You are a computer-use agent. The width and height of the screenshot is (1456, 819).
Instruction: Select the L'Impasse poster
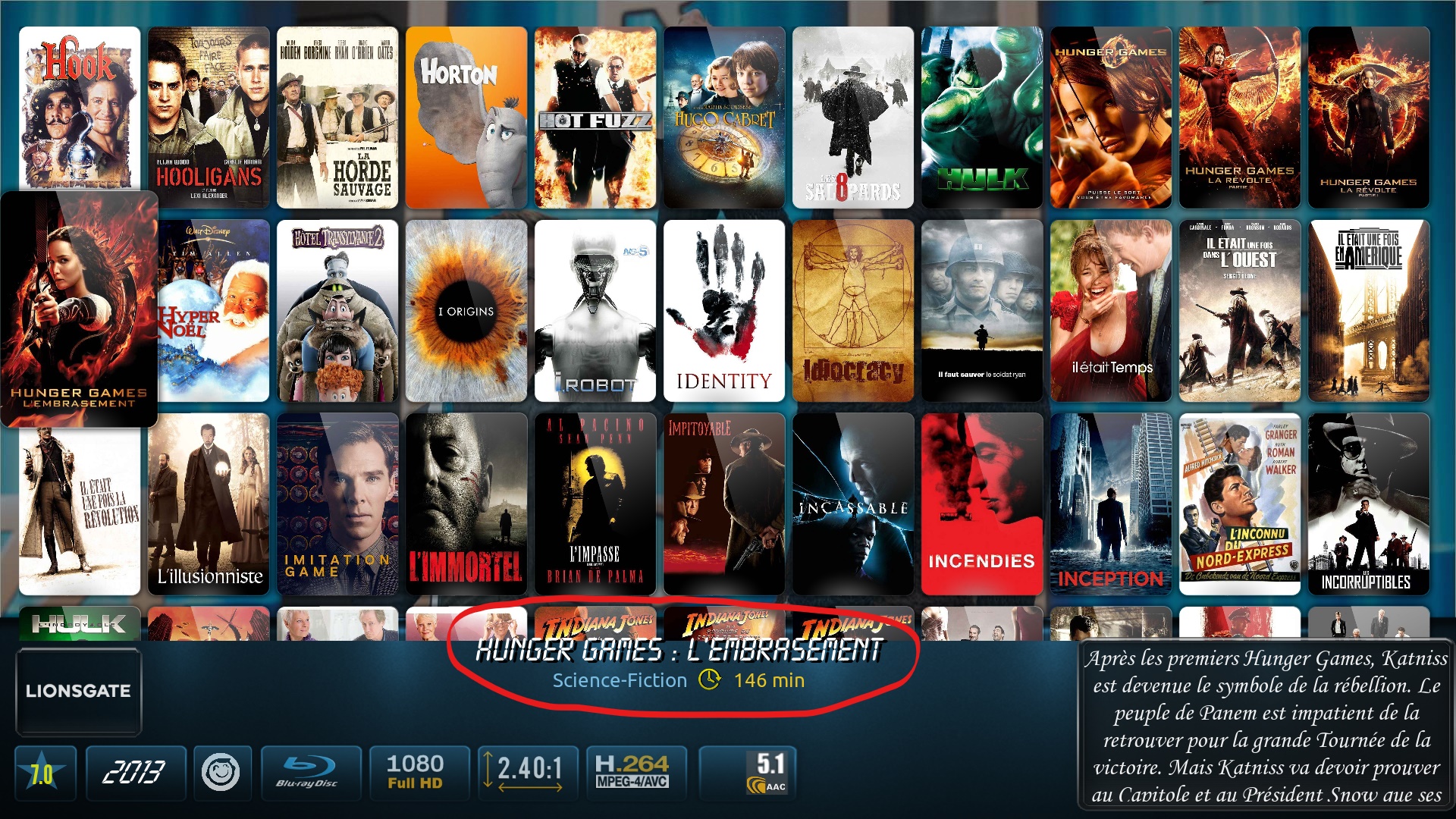click(x=595, y=504)
